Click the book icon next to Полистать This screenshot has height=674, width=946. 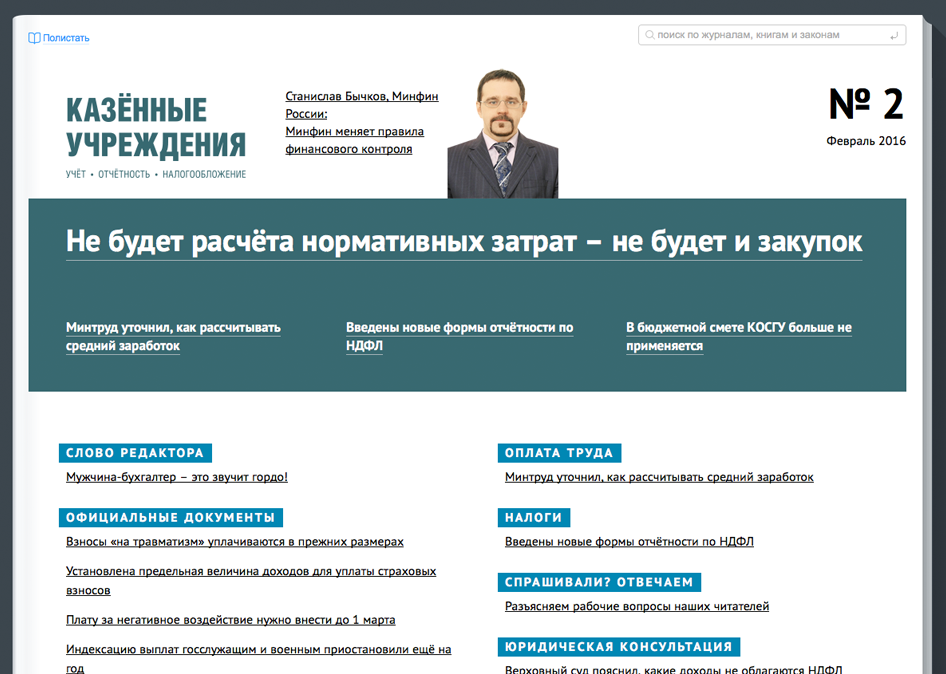tap(34, 38)
